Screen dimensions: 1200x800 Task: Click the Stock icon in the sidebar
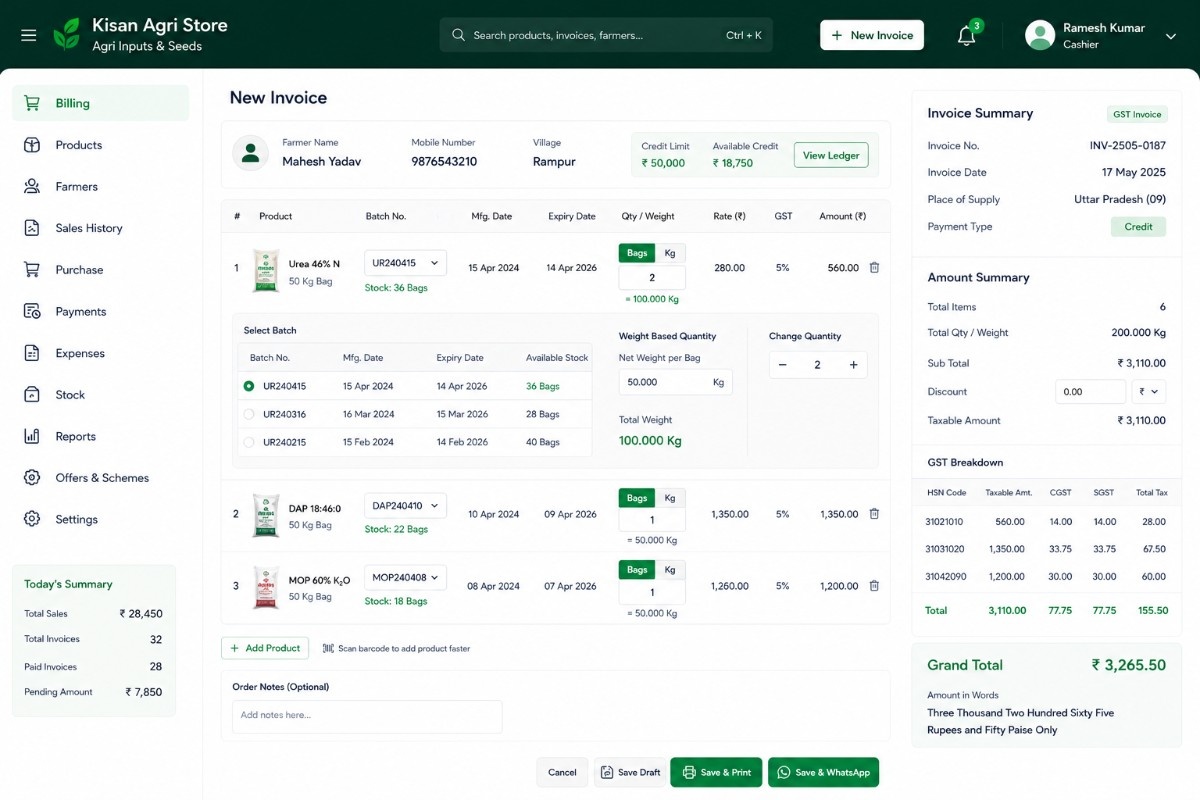click(32, 395)
